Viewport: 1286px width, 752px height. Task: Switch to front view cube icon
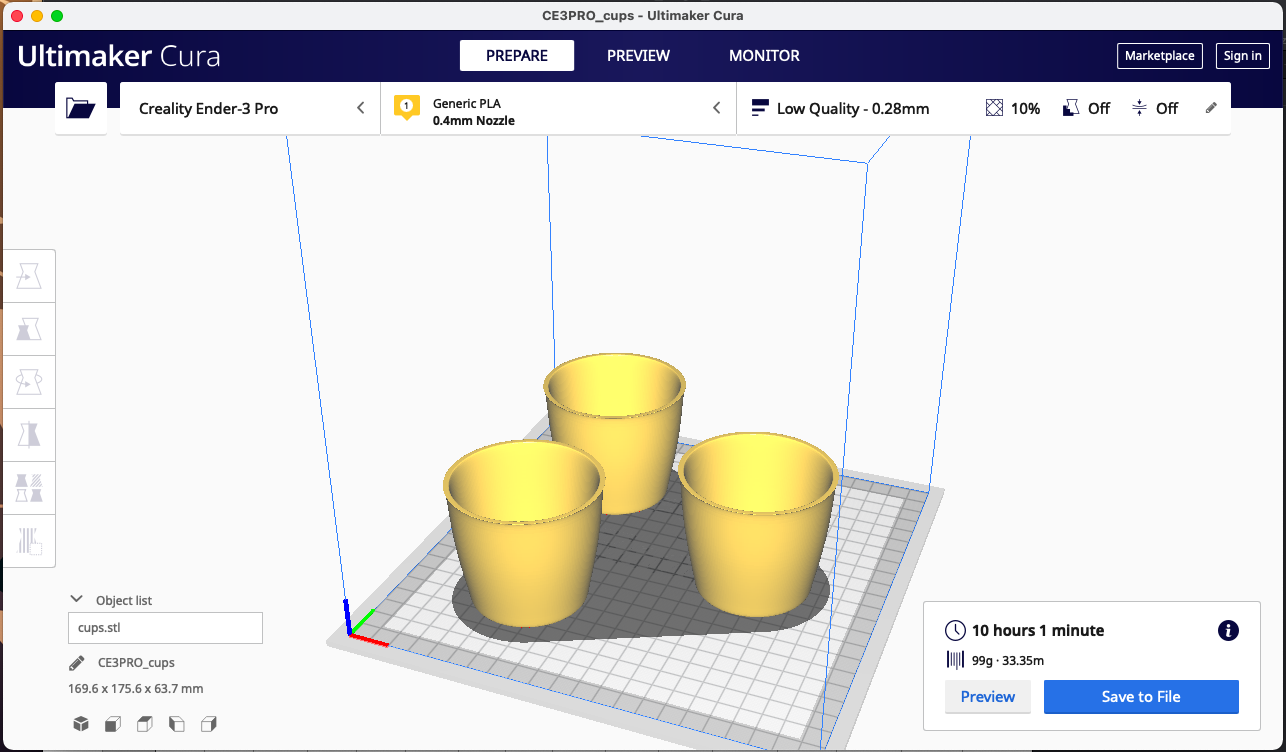pos(113,723)
